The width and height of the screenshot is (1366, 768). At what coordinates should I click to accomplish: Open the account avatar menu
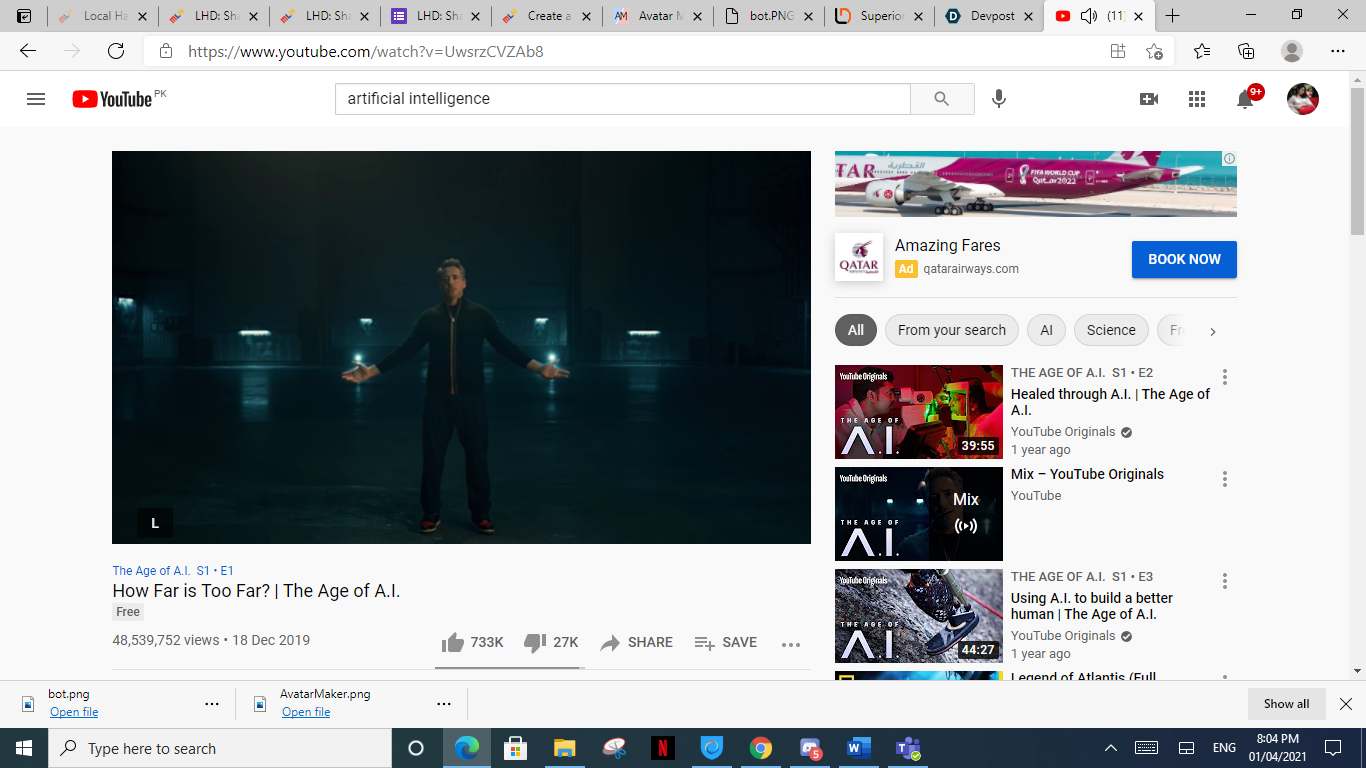coord(1302,99)
